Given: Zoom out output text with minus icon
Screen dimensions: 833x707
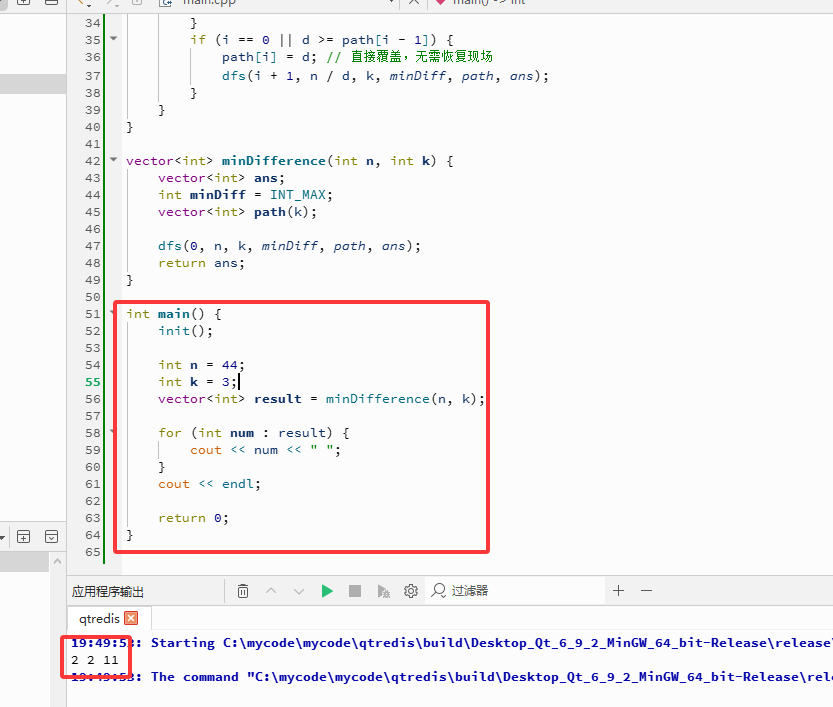Looking at the screenshot, I should (x=646, y=590).
